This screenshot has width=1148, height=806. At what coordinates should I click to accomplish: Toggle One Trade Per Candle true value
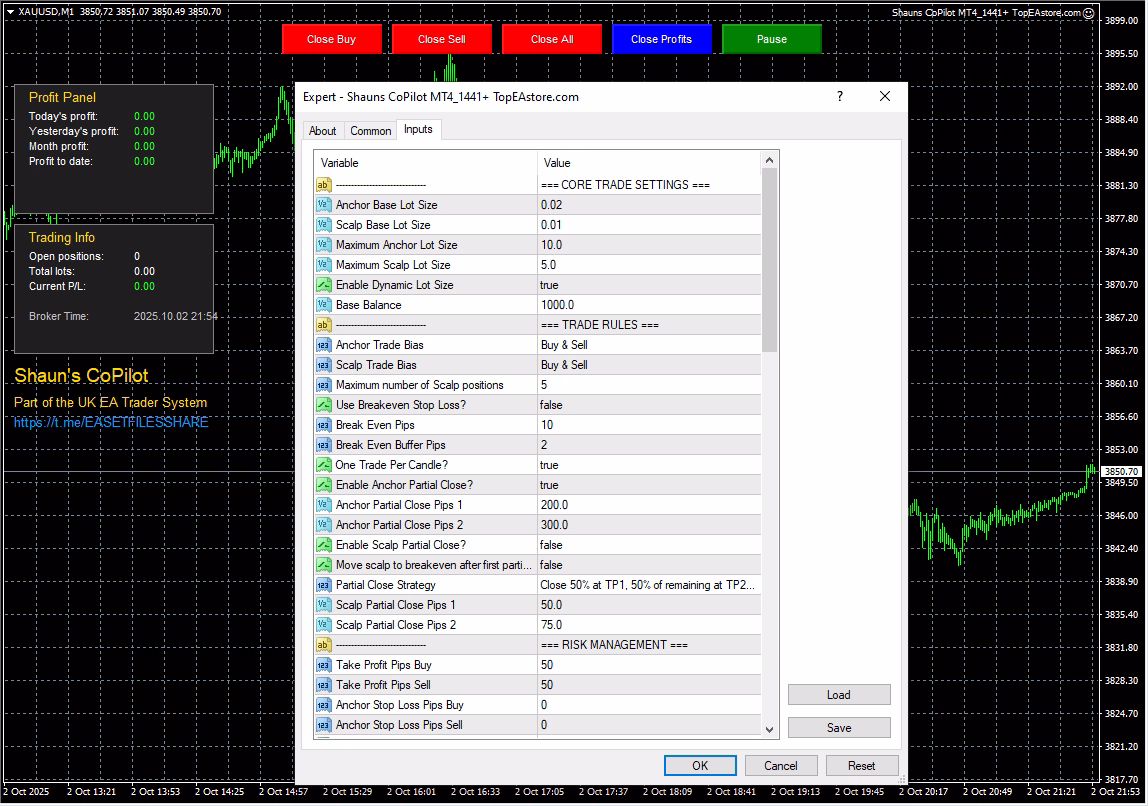tap(649, 465)
